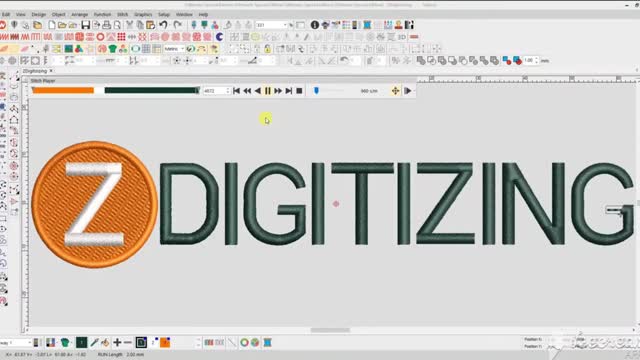Click the dark green segment of stitch progress bar
This screenshot has height=360, width=640.
coord(151,91)
